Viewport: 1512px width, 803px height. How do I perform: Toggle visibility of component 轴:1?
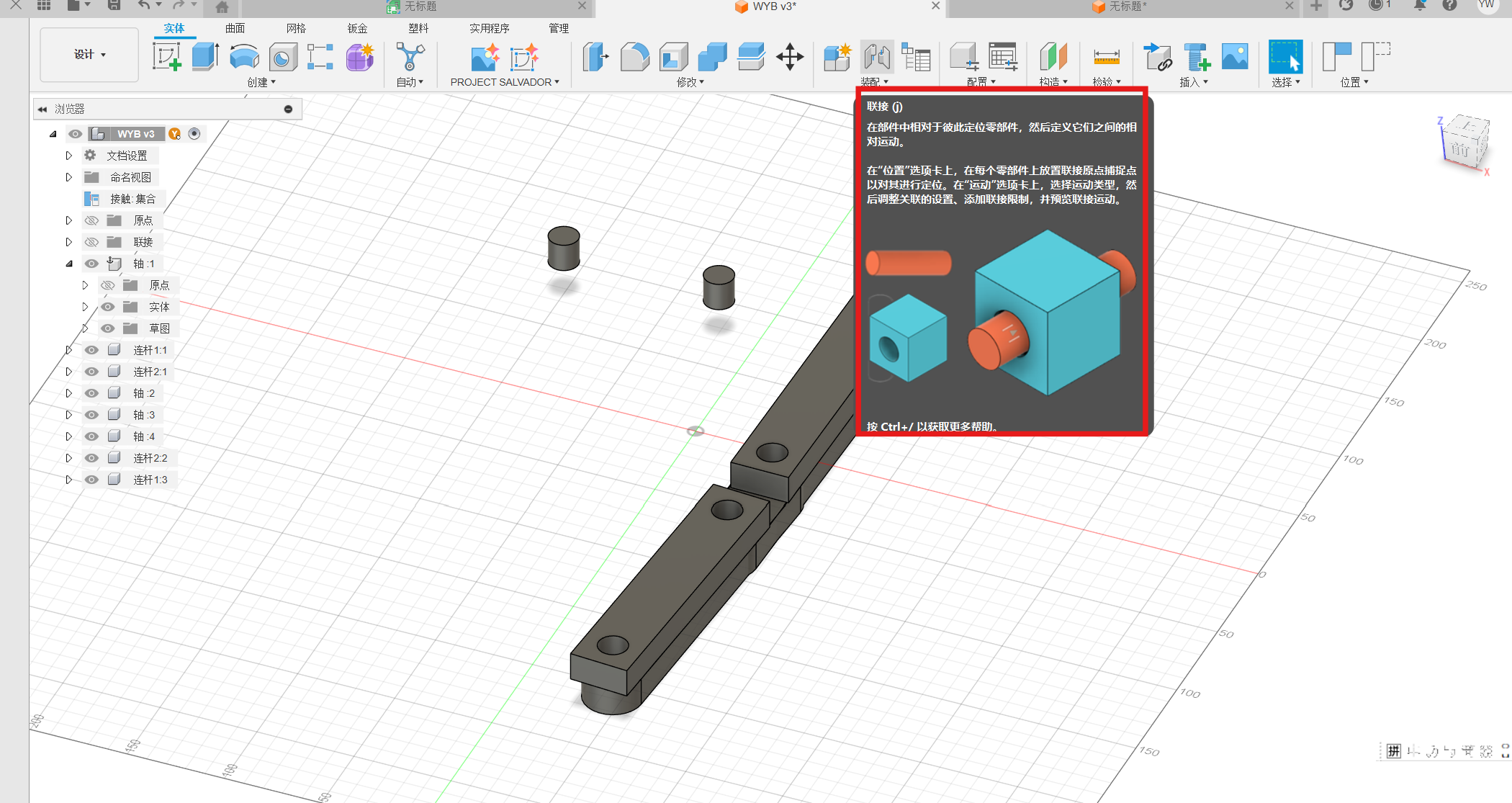tap(91, 264)
